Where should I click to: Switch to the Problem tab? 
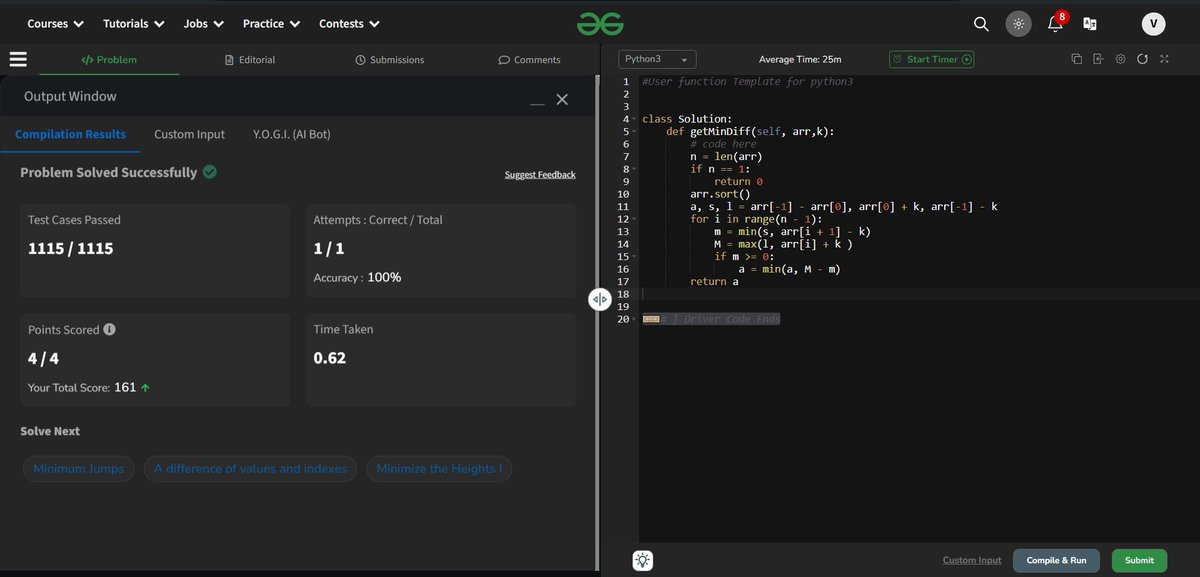pos(109,59)
